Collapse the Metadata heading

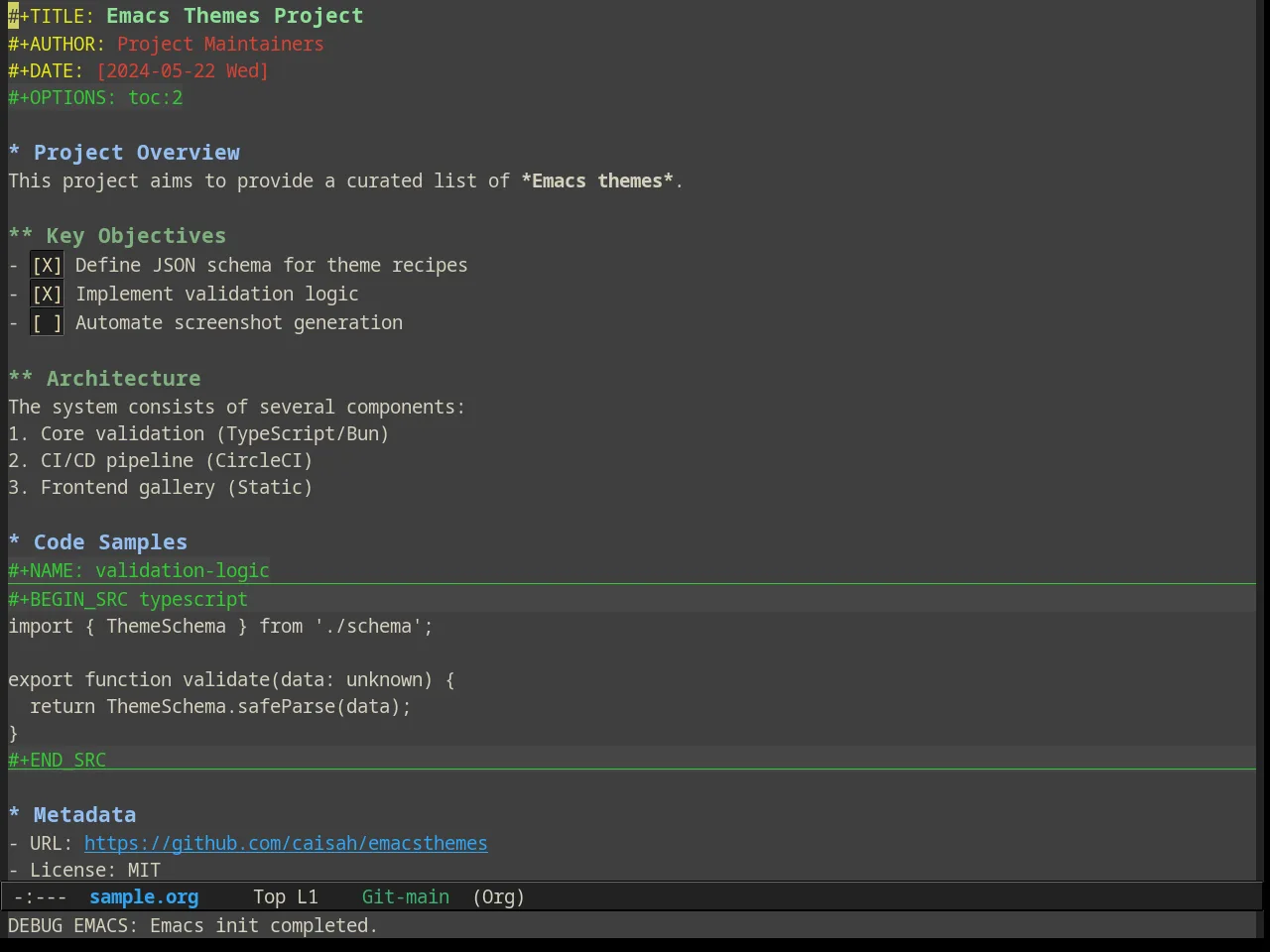[71, 815]
